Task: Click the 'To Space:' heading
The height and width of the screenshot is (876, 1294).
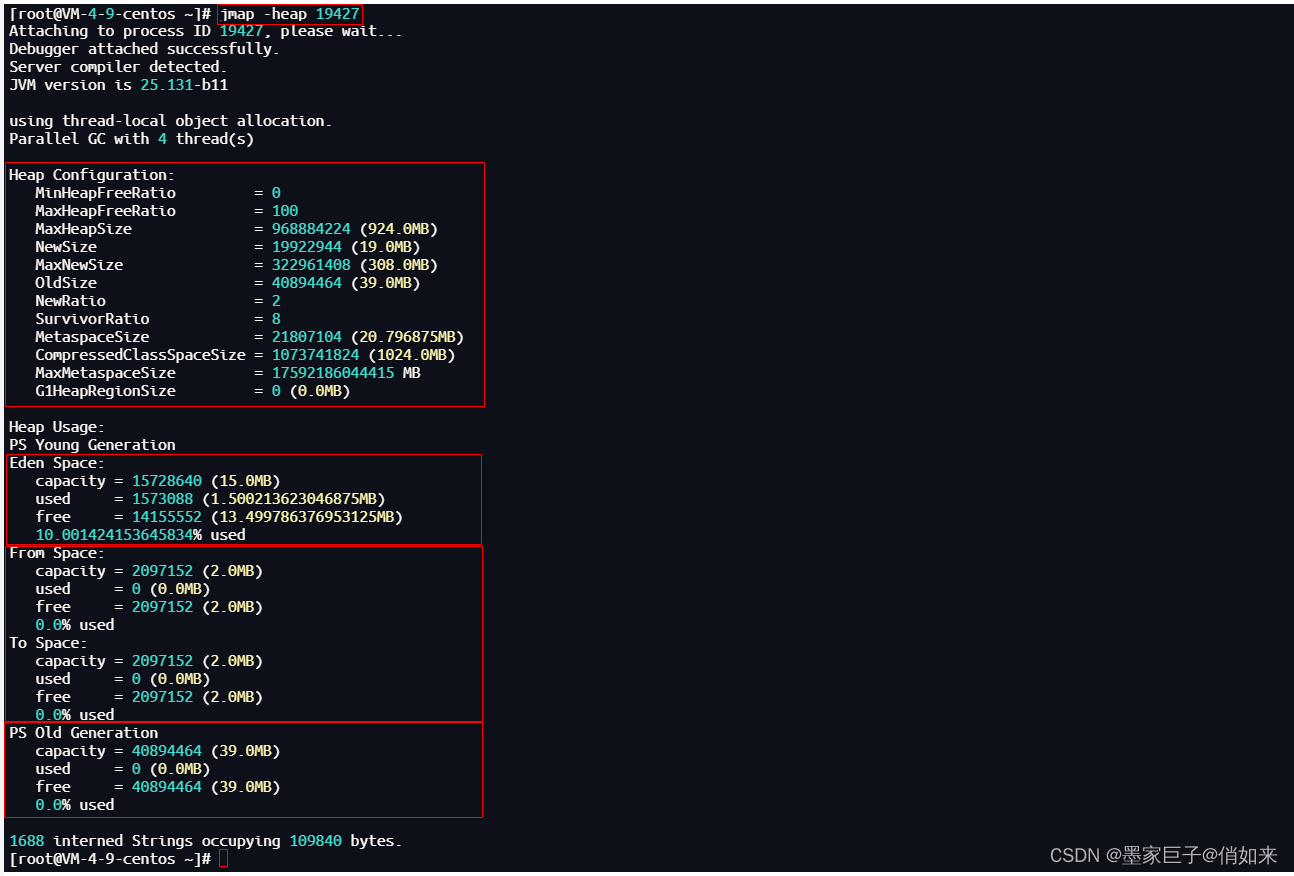Action: click(48, 643)
